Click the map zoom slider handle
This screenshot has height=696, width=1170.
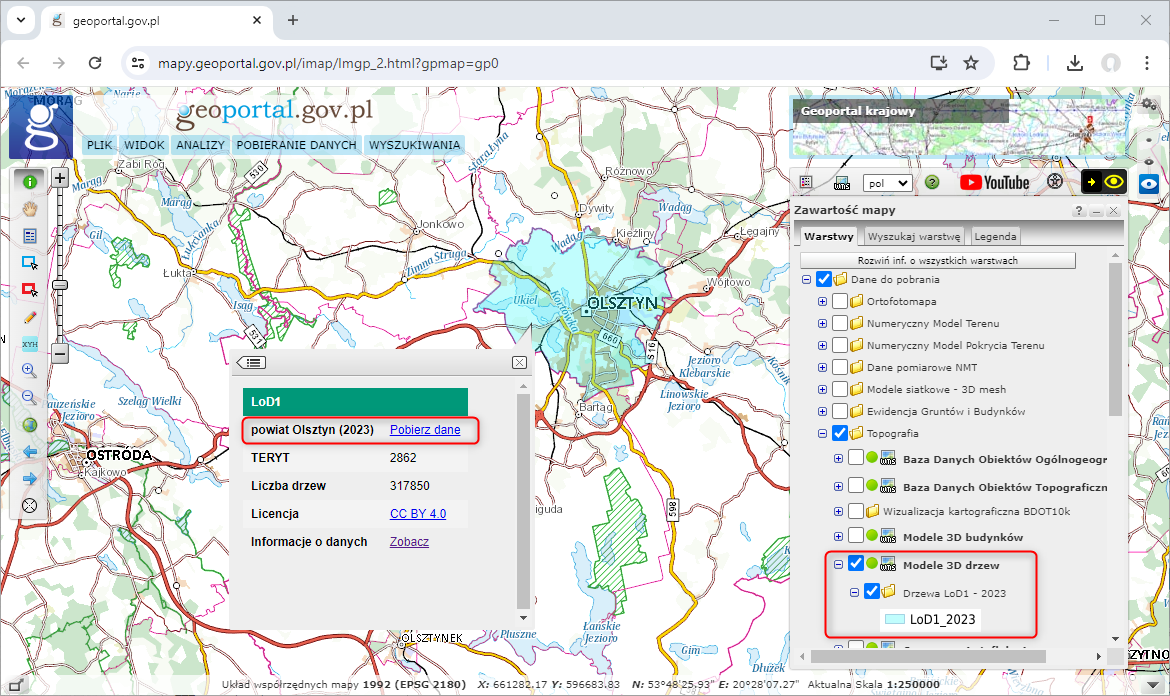tap(60, 285)
